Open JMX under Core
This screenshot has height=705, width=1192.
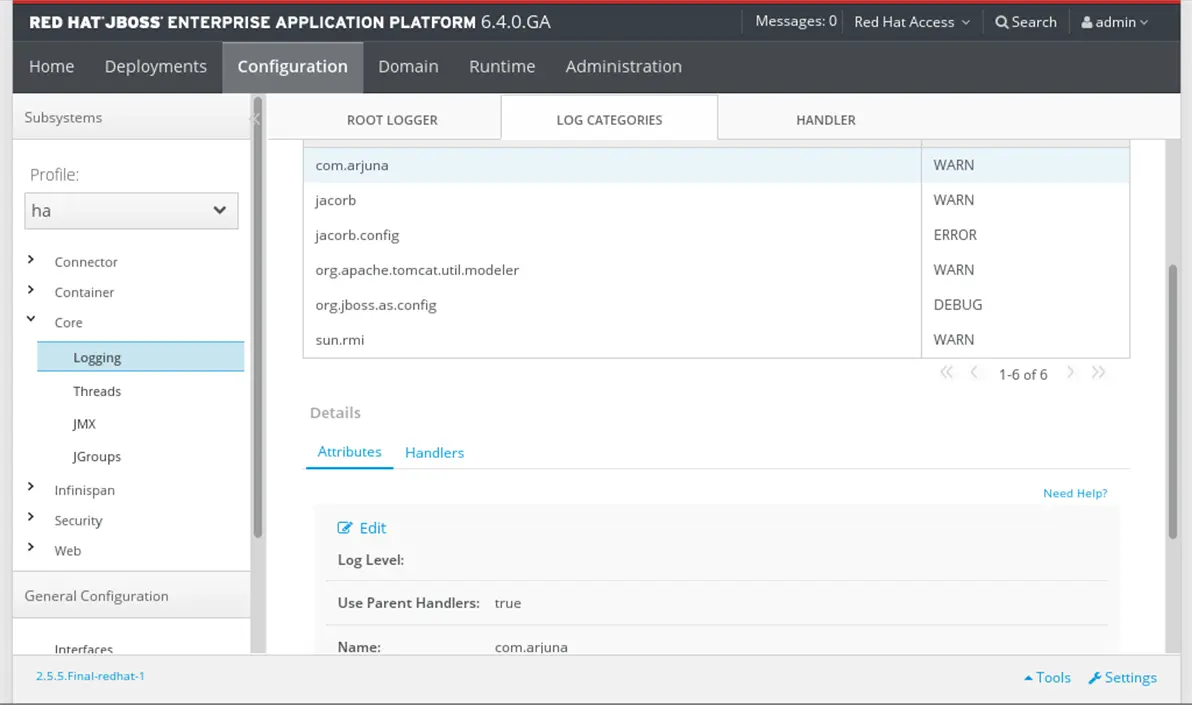coord(84,424)
